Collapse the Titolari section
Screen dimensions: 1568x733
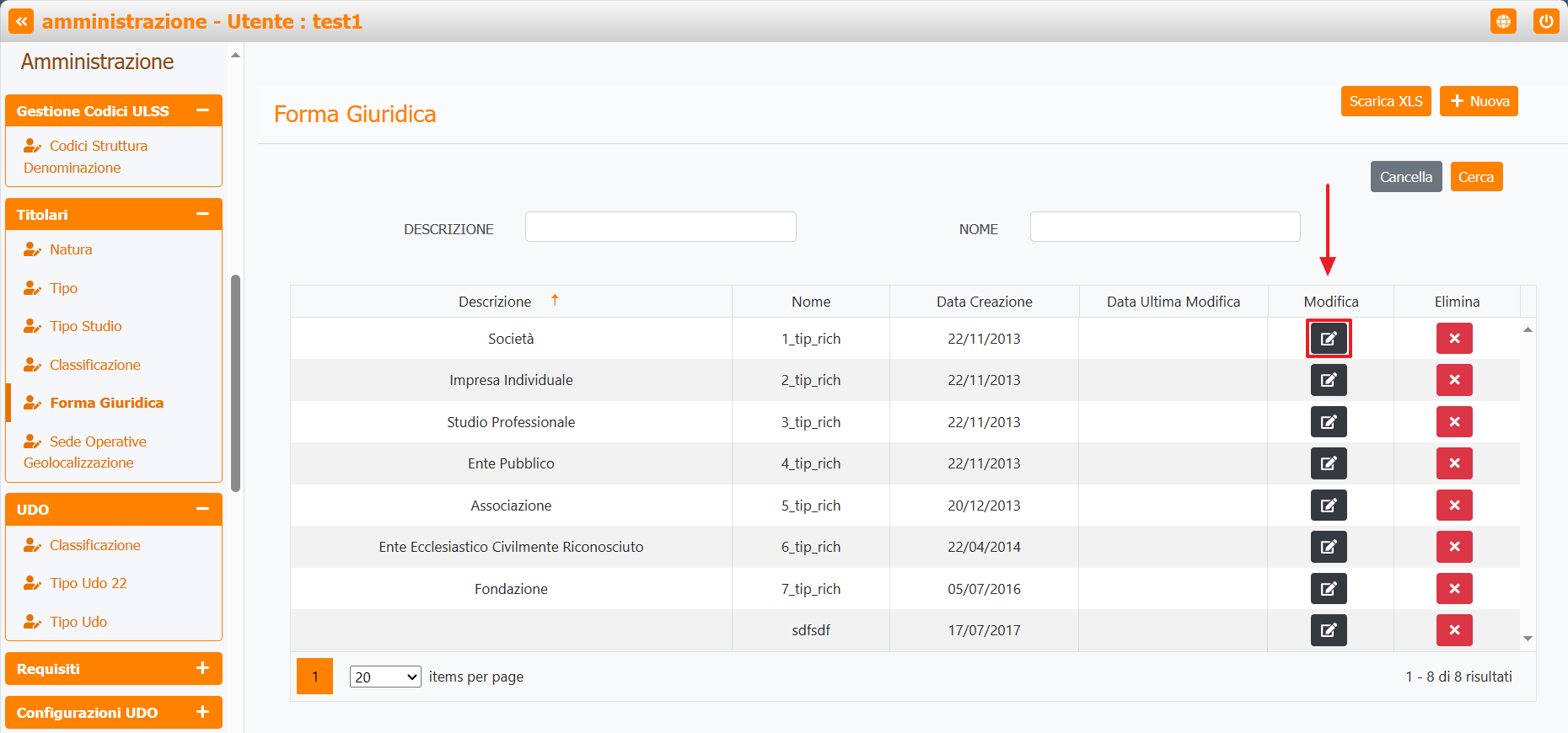pyautogui.click(x=202, y=214)
